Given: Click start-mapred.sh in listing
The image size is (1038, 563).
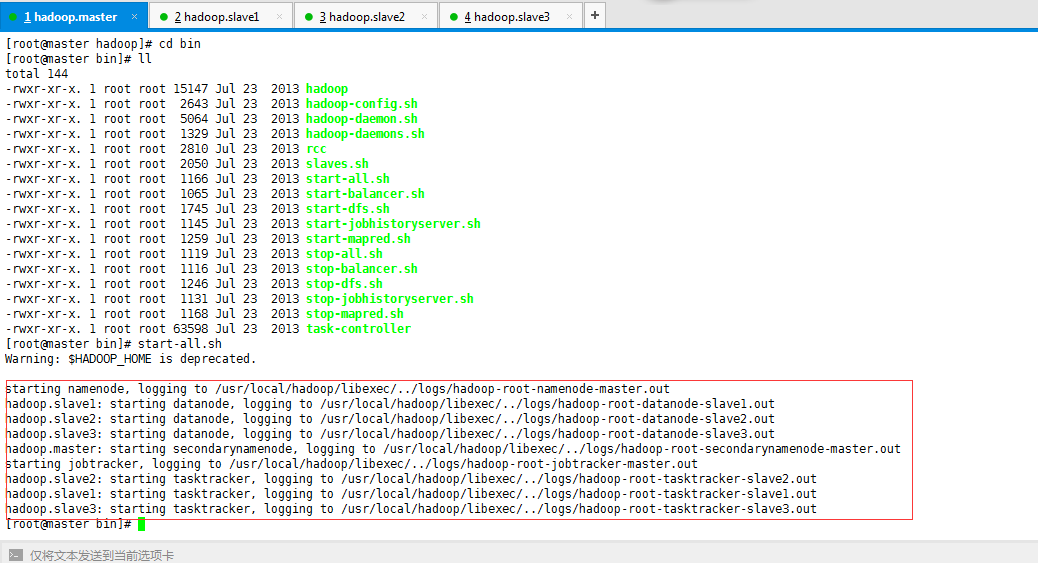Looking at the screenshot, I should (358, 239).
